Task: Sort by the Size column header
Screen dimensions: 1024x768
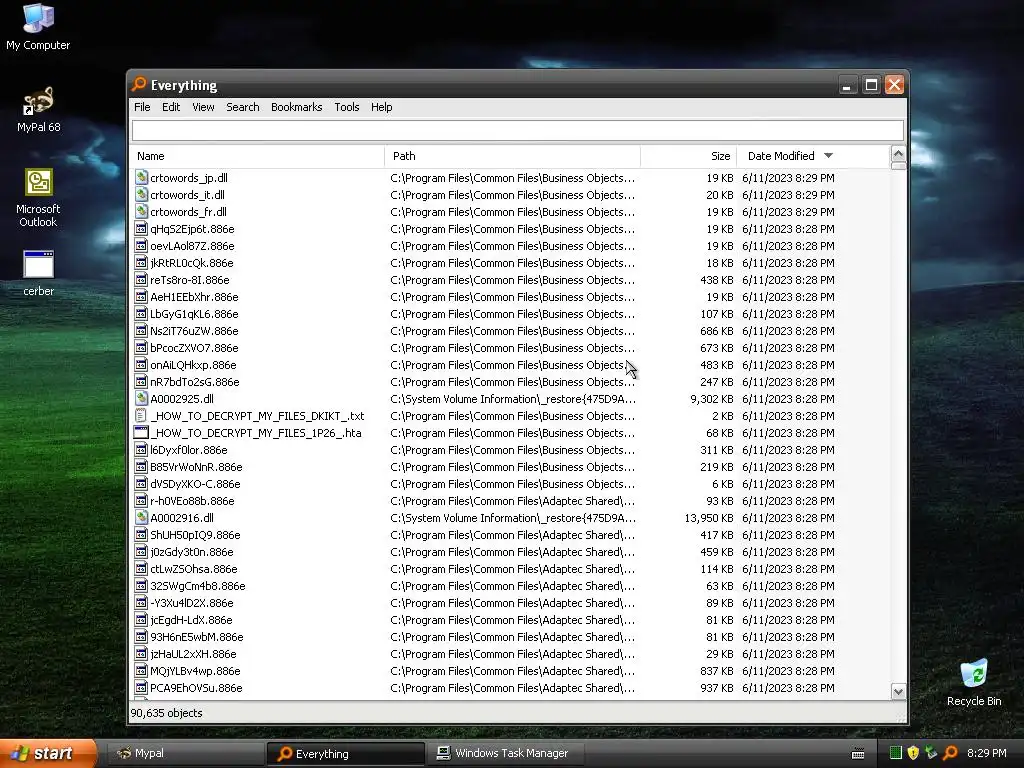Action: (689, 156)
